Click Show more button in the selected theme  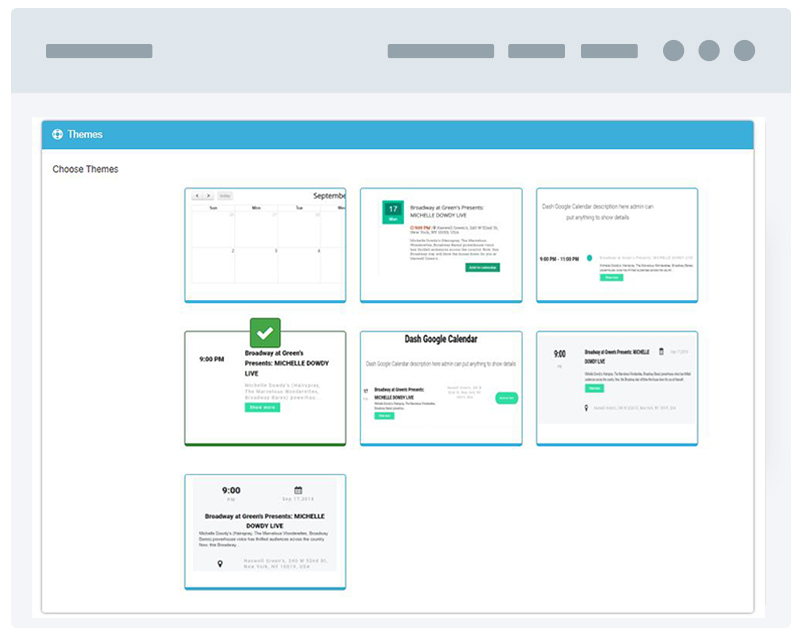pos(262,407)
